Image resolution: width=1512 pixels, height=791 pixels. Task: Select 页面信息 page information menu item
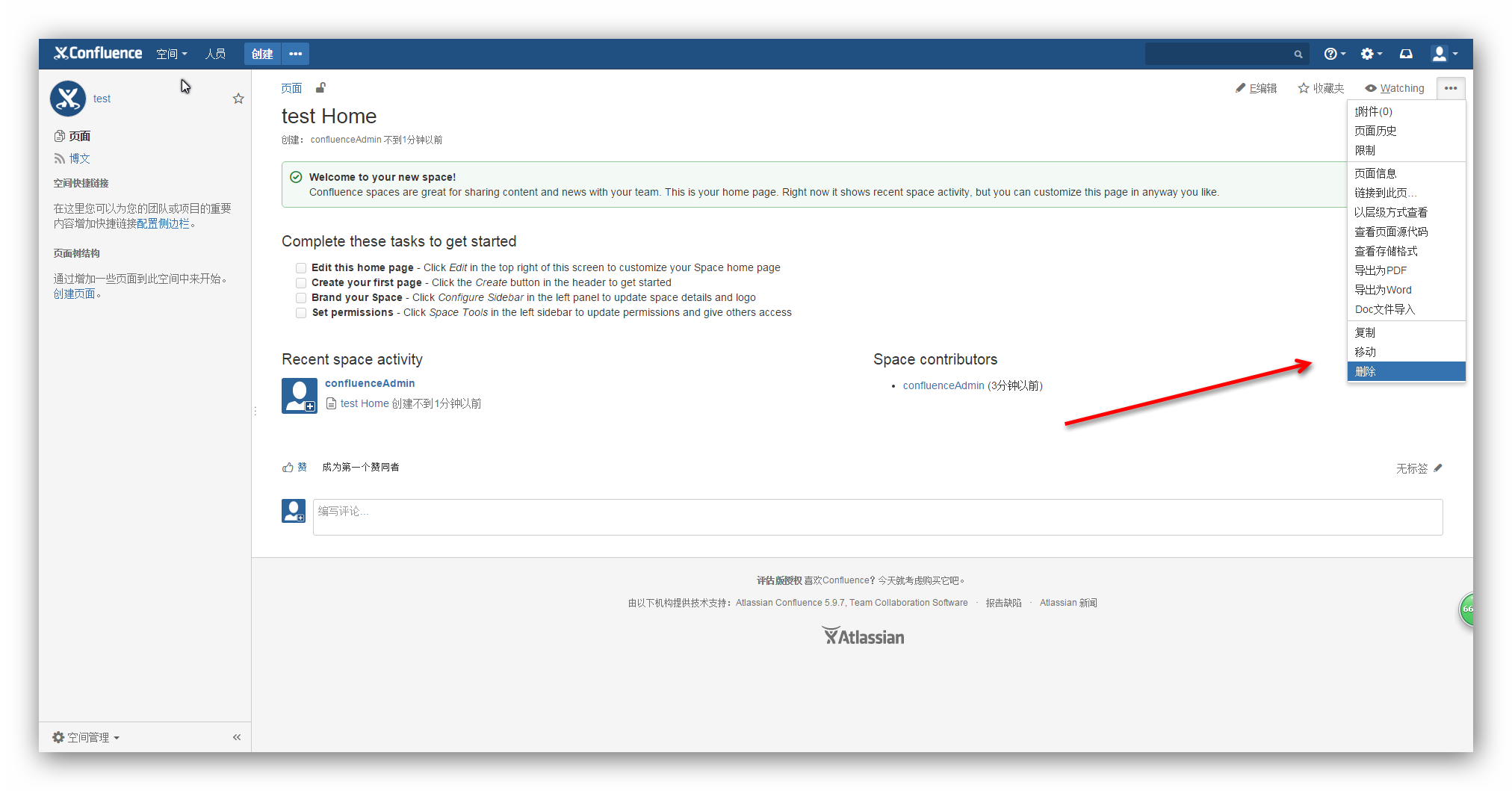pyautogui.click(x=1406, y=173)
